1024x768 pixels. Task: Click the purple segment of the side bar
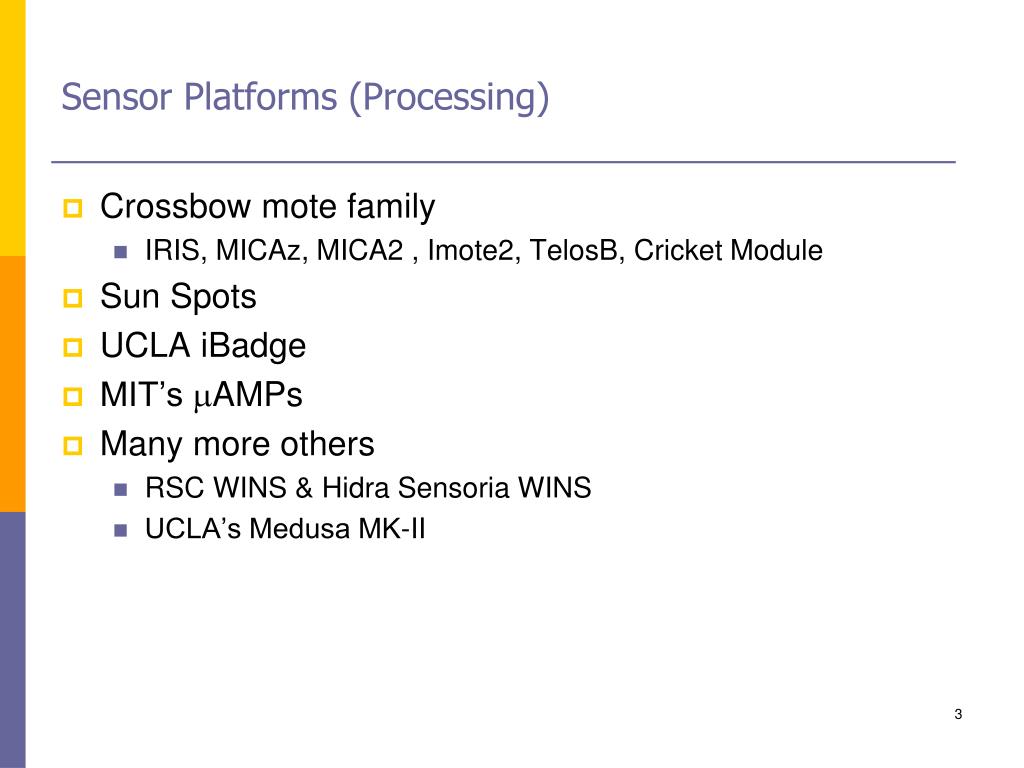click(12, 640)
